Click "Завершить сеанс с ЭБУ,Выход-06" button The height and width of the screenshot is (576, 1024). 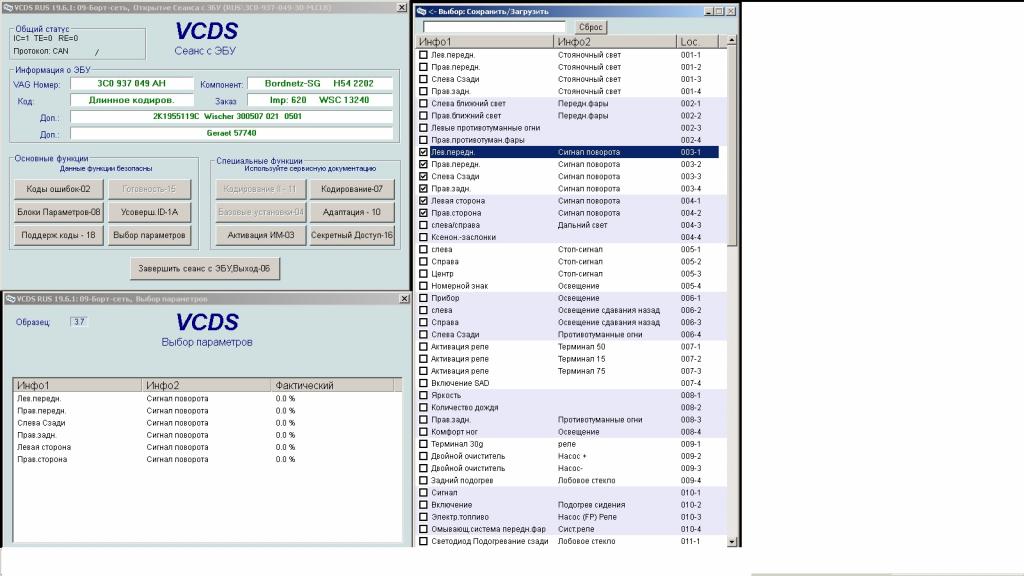click(x=204, y=268)
